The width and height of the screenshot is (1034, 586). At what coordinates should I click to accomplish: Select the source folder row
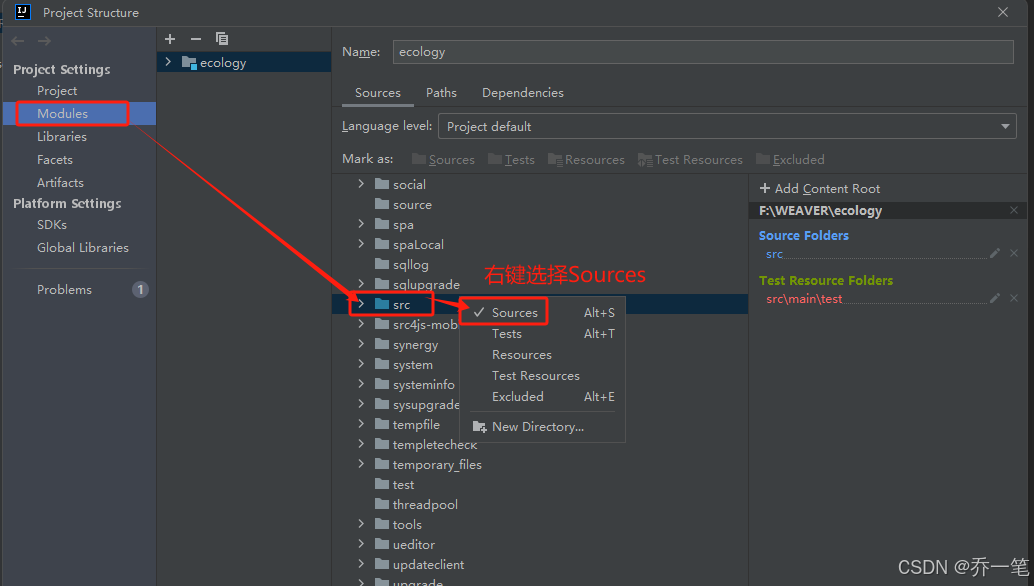540,204
